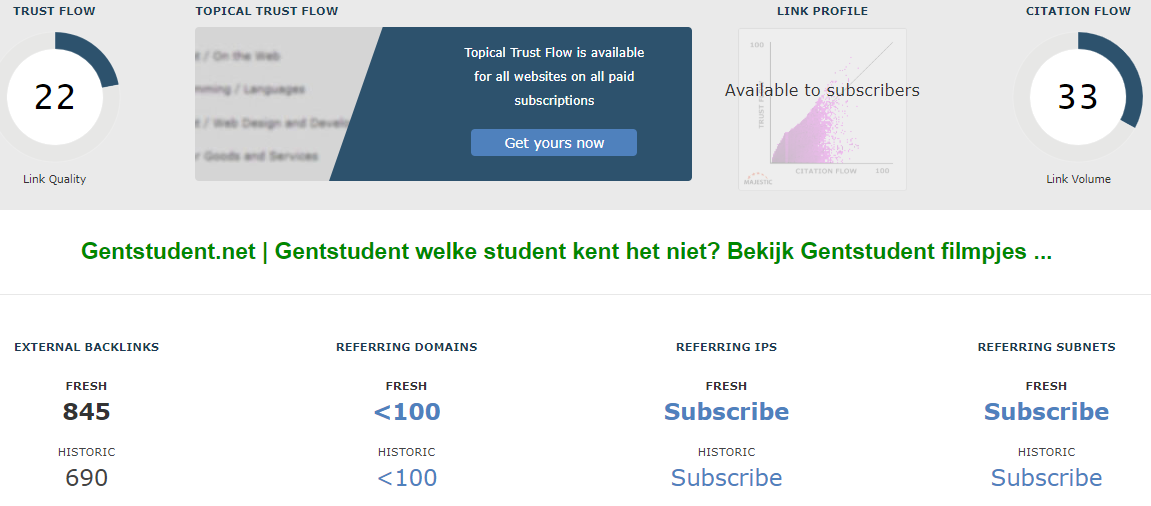The width and height of the screenshot is (1151, 506).
Task: Open the Citation Flow donut chart showing 33
Action: click(1078, 97)
